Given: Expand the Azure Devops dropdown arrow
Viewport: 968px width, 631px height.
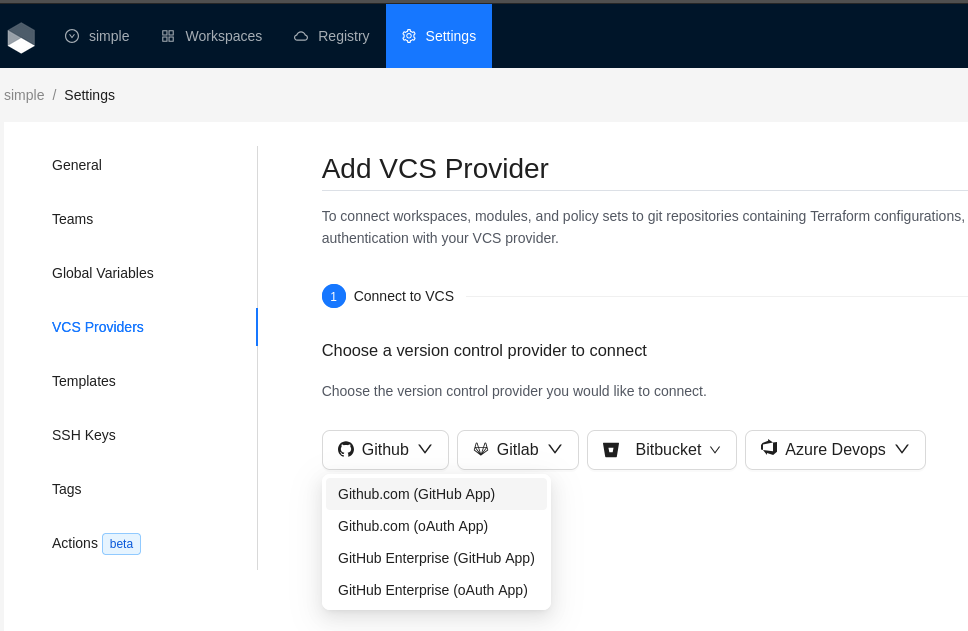Looking at the screenshot, I should point(902,449).
